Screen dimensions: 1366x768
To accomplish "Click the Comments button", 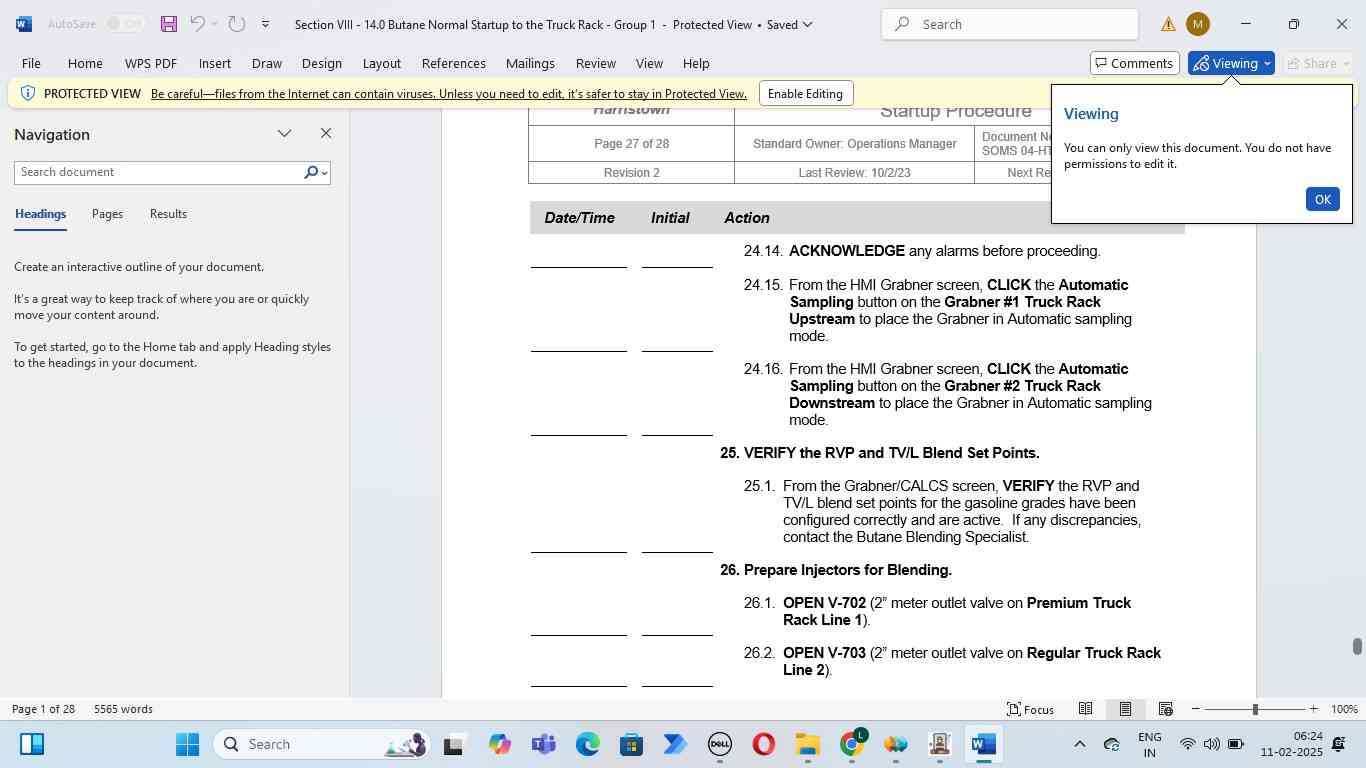I will 1135,63.
